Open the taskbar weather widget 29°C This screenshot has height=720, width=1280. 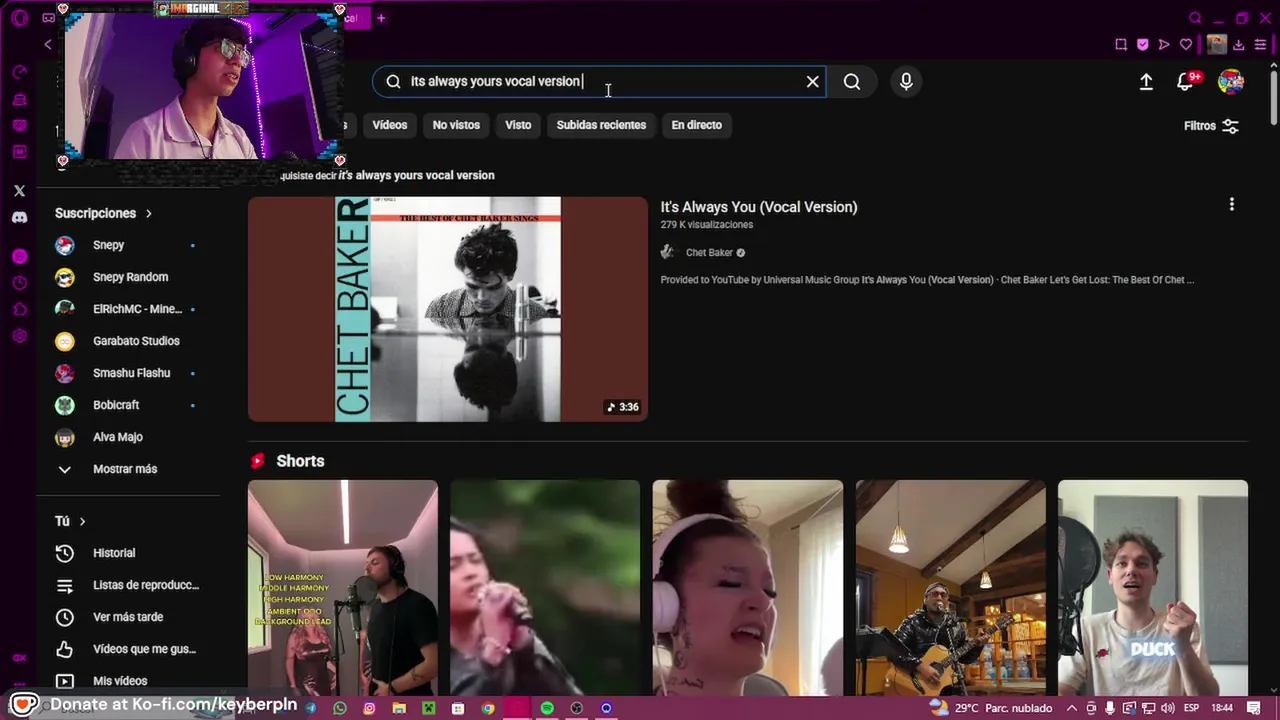coord(991,708)
